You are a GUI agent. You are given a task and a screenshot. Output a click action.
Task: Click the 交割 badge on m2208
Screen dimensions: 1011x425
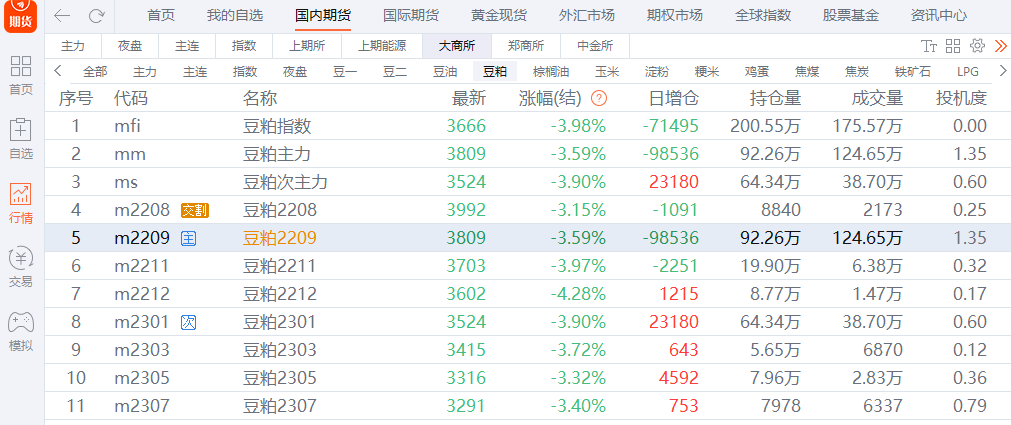(195, 210)
